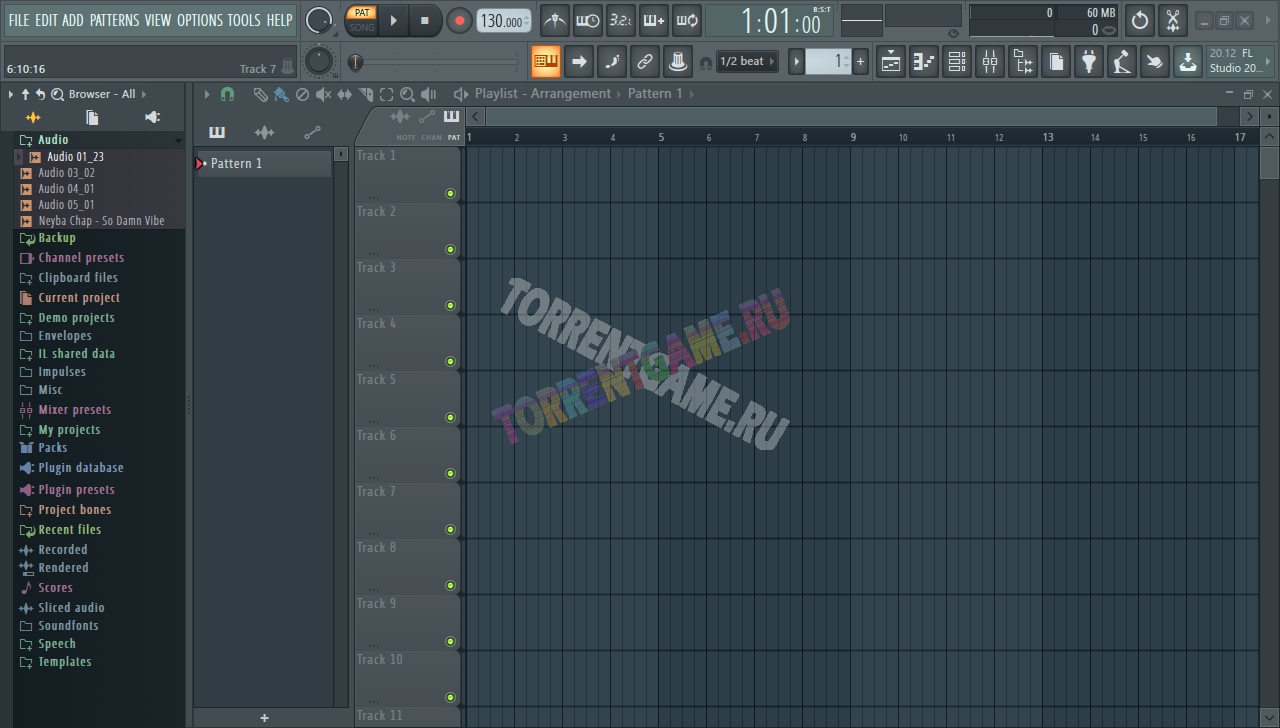Viewport: 1280px width, 728px height.
Task: Select the Delete tool in playlist
Action: click(x=302, y=94)
